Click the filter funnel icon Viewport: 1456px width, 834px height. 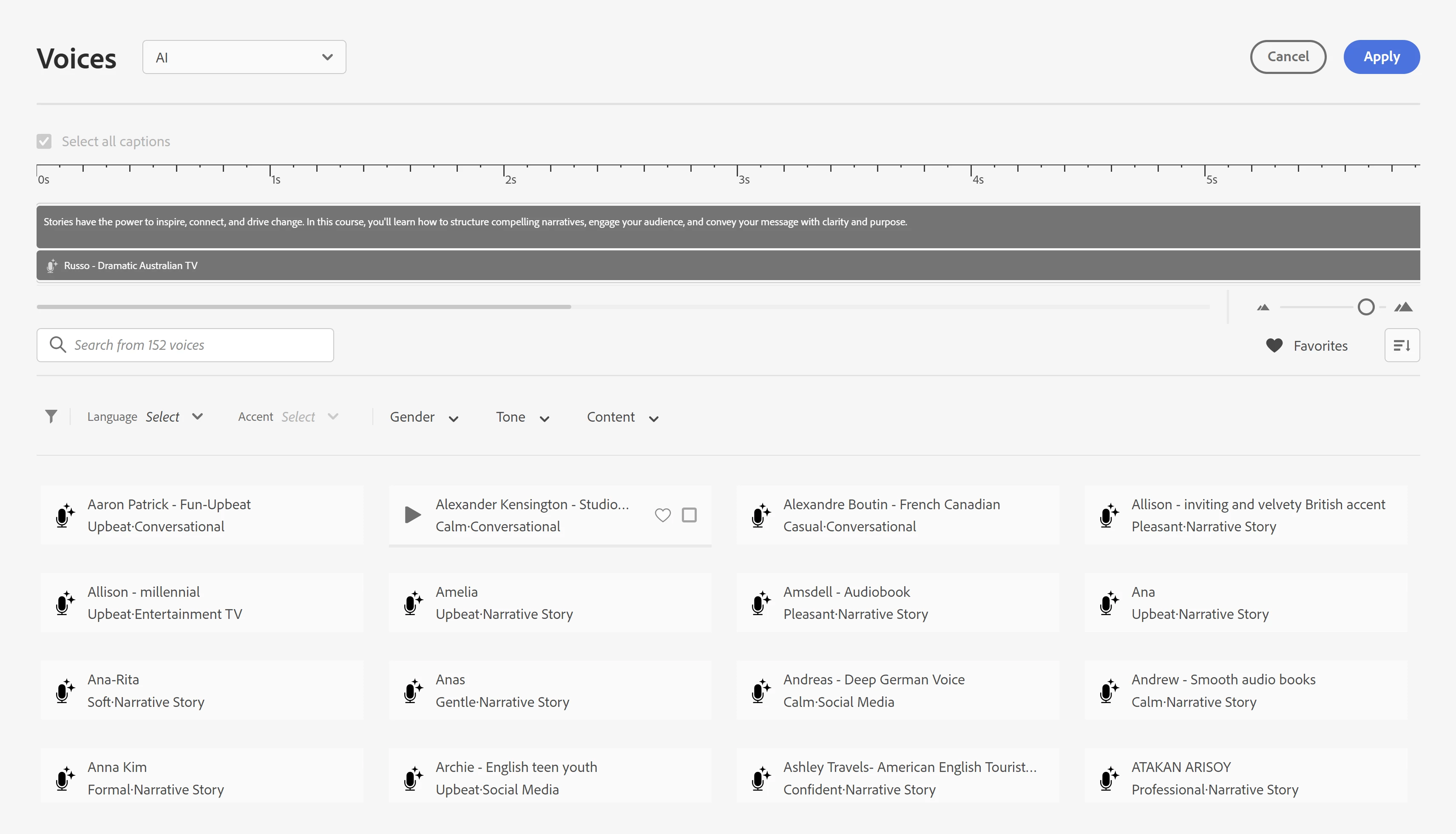[x=51, y=417]
